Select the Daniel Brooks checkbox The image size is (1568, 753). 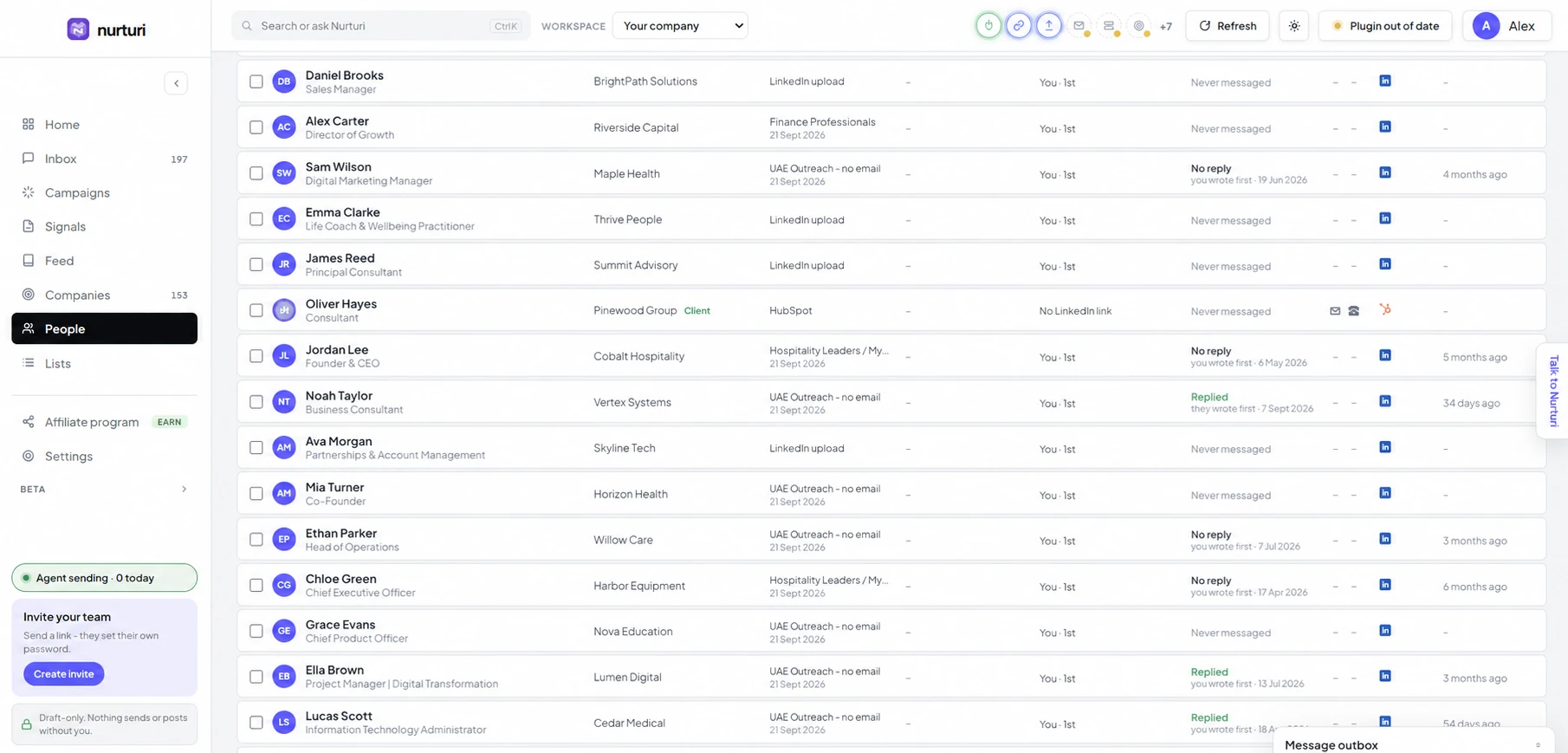point(256,81)
